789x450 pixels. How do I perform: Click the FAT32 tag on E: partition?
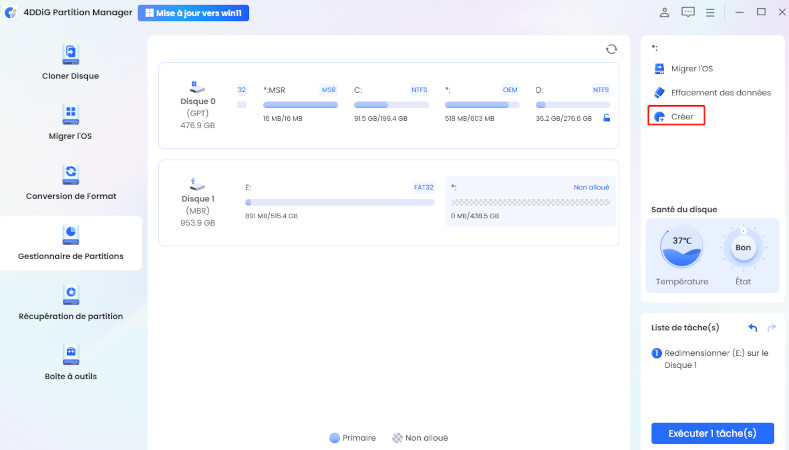424,187
